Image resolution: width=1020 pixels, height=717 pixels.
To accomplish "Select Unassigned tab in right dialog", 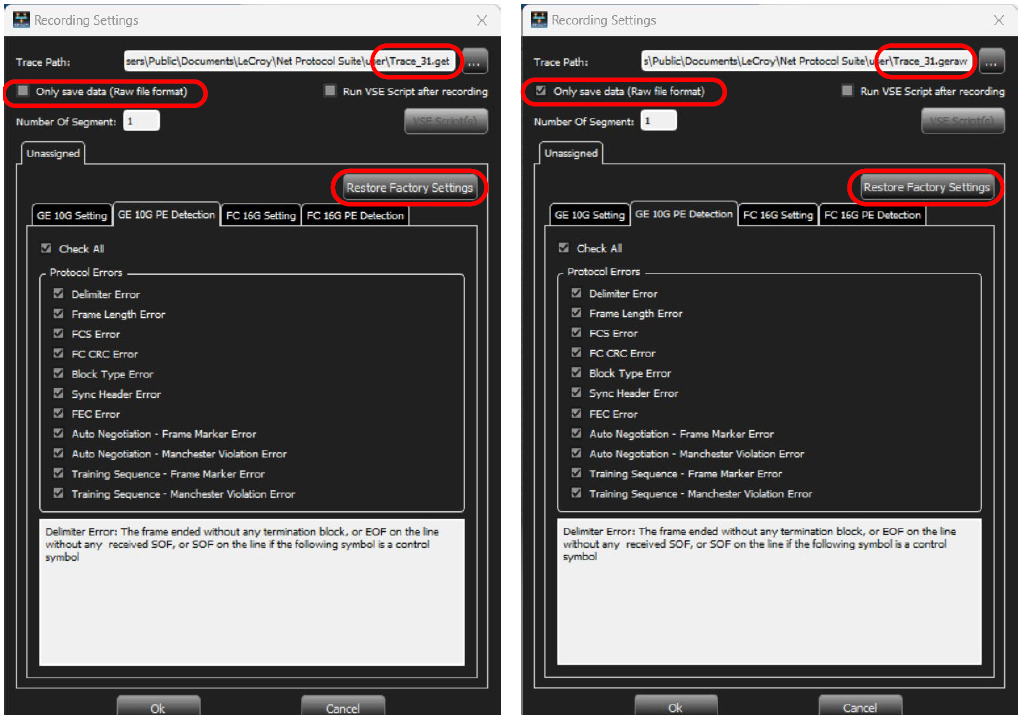I will 570,154.
